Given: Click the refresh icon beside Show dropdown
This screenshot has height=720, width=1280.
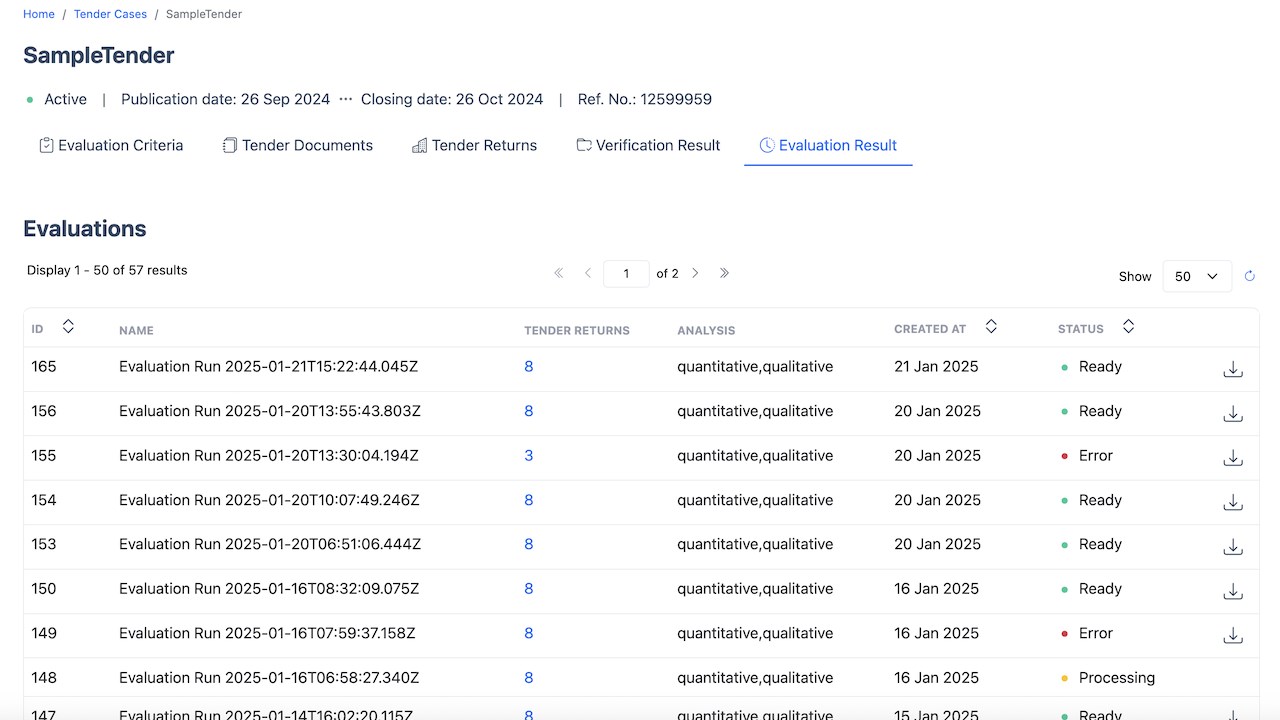Looking at the screenshot, I should [x=1249, y=276].
